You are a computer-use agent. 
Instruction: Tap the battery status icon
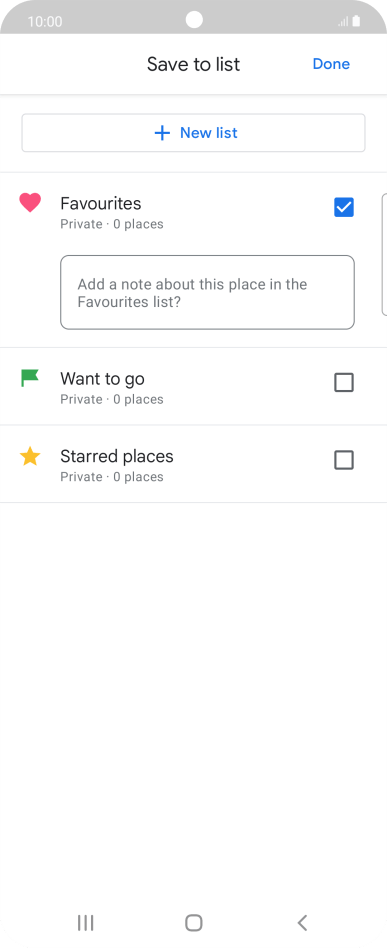coord(356,21)
